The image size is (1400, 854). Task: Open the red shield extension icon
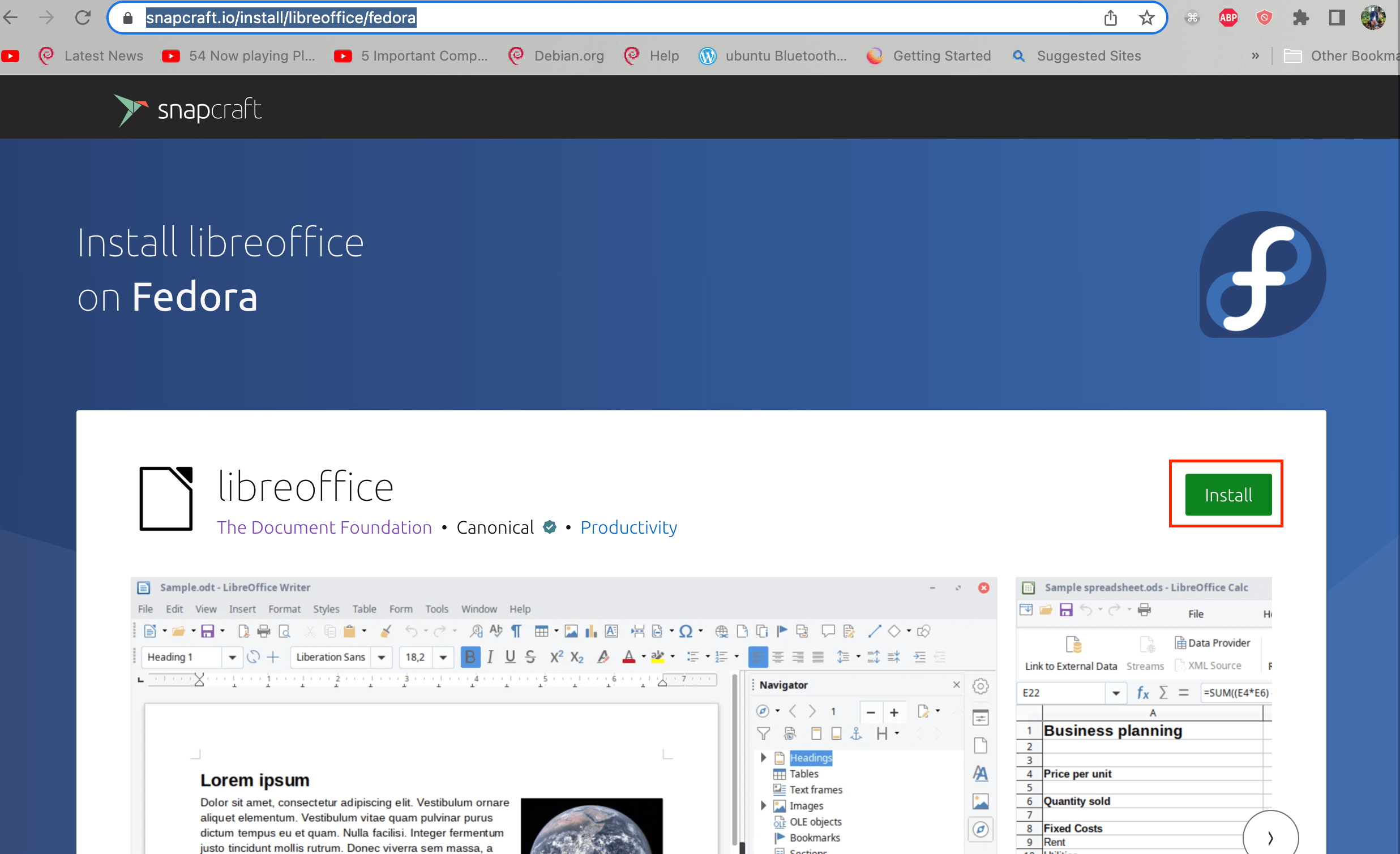[1264, 18]
